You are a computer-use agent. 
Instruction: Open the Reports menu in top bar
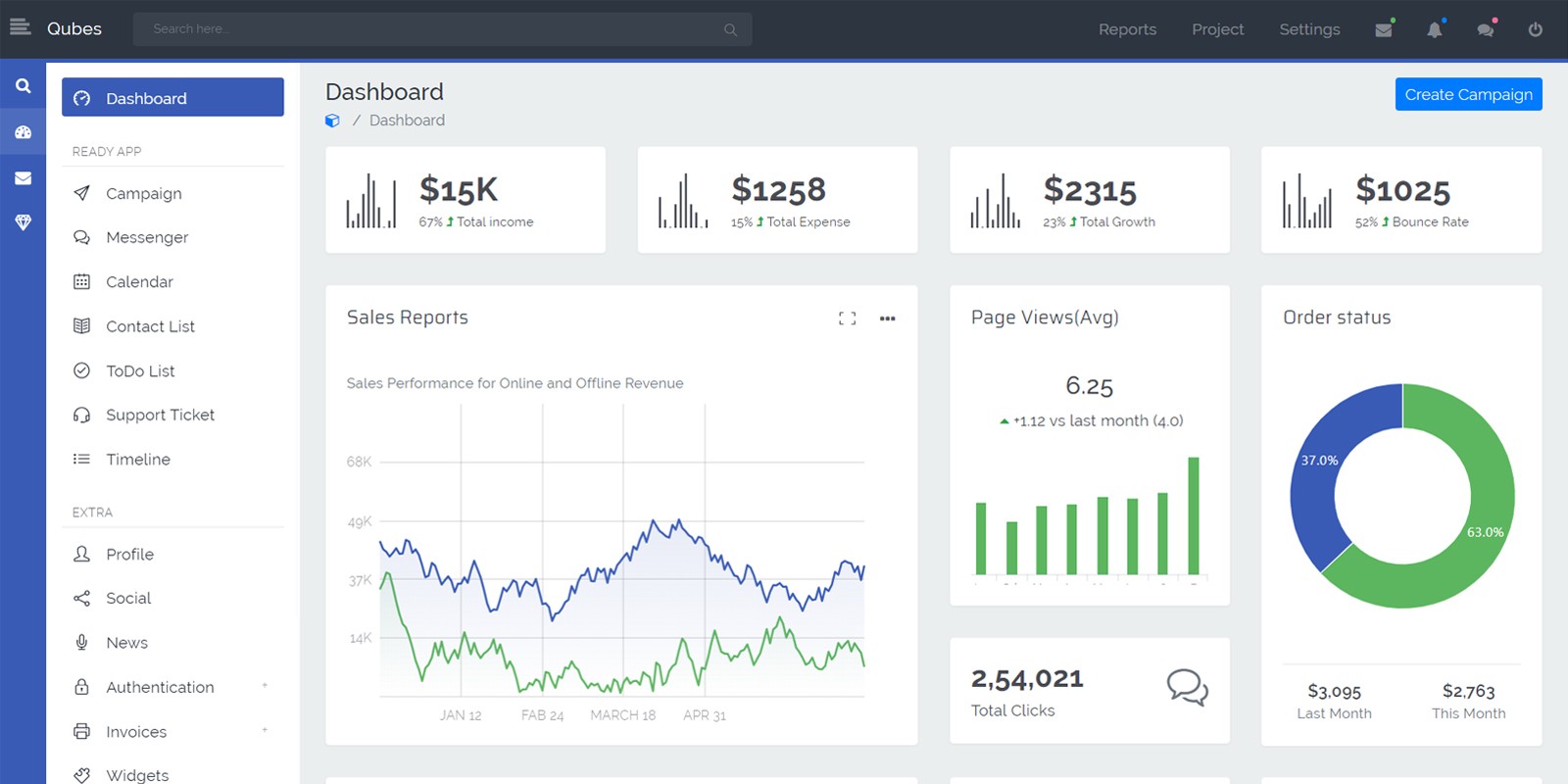click(x=1127, y=29)
